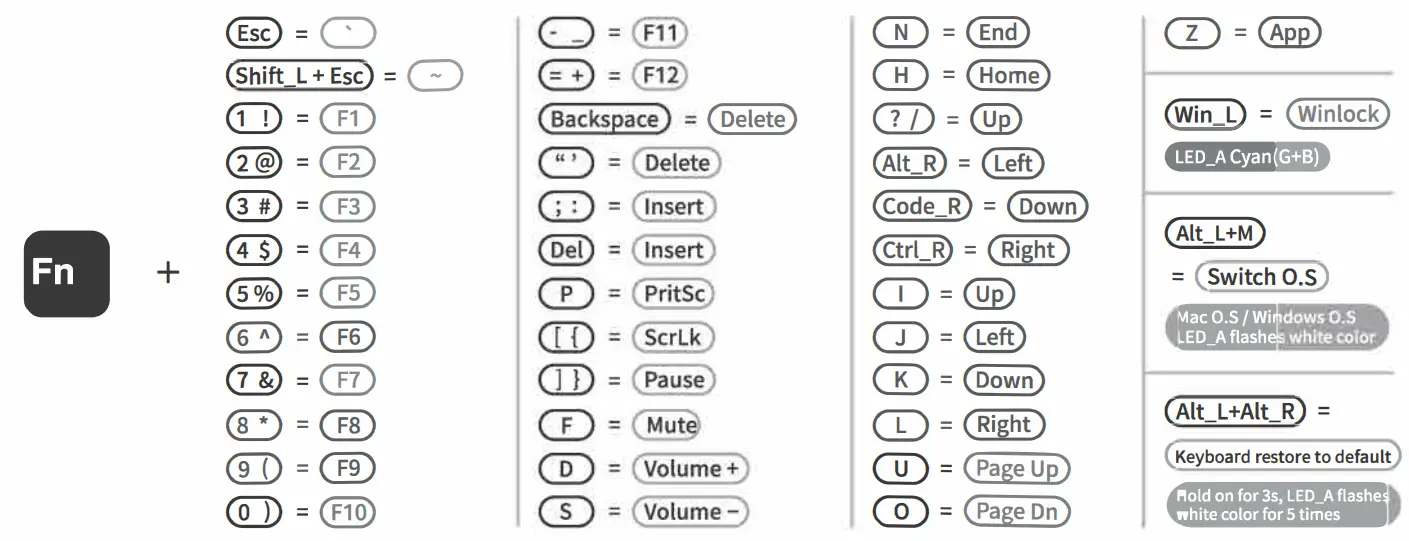Click the Backspace key label
This screenshot has height=541, width=1409.
pos(604,120)
